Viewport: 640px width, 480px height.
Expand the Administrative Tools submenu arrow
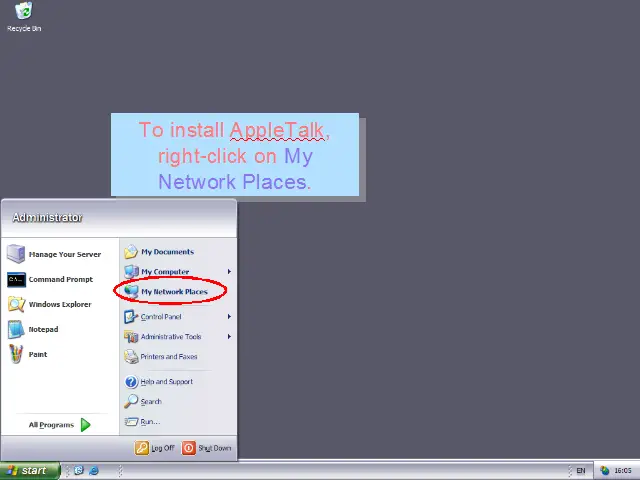pos(229,336)
